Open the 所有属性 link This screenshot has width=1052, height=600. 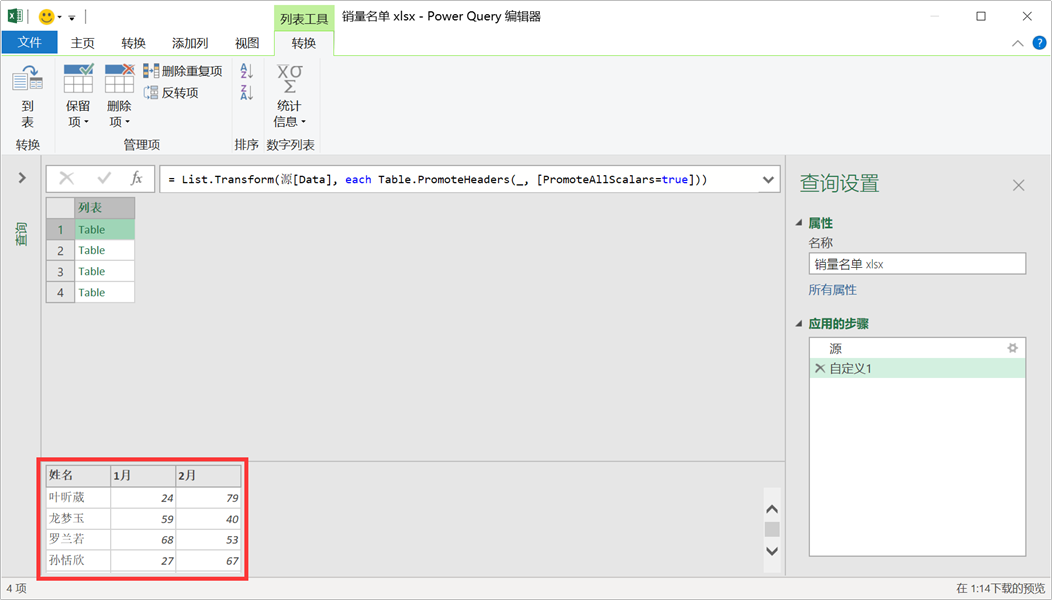[x=832, y=290]
